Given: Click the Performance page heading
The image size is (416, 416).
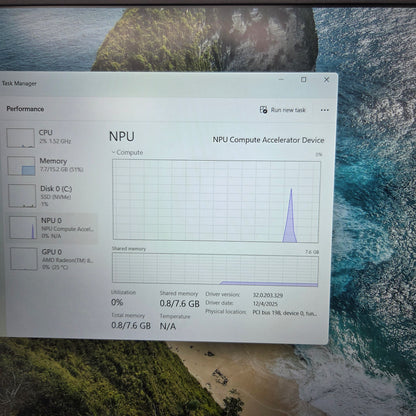Looking at the screenshot, I should coord(25,109).
